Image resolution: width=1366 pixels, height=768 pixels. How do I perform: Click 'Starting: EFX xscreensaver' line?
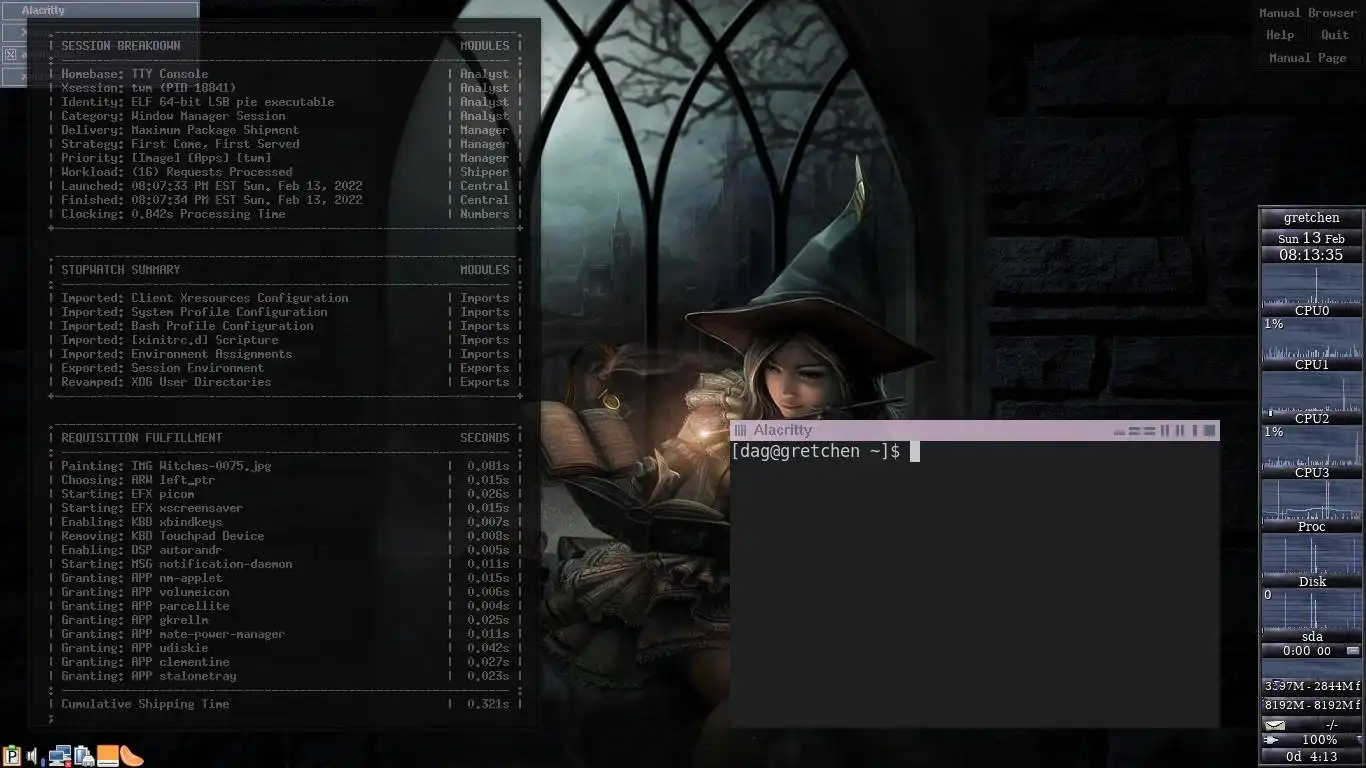[152, 508]
